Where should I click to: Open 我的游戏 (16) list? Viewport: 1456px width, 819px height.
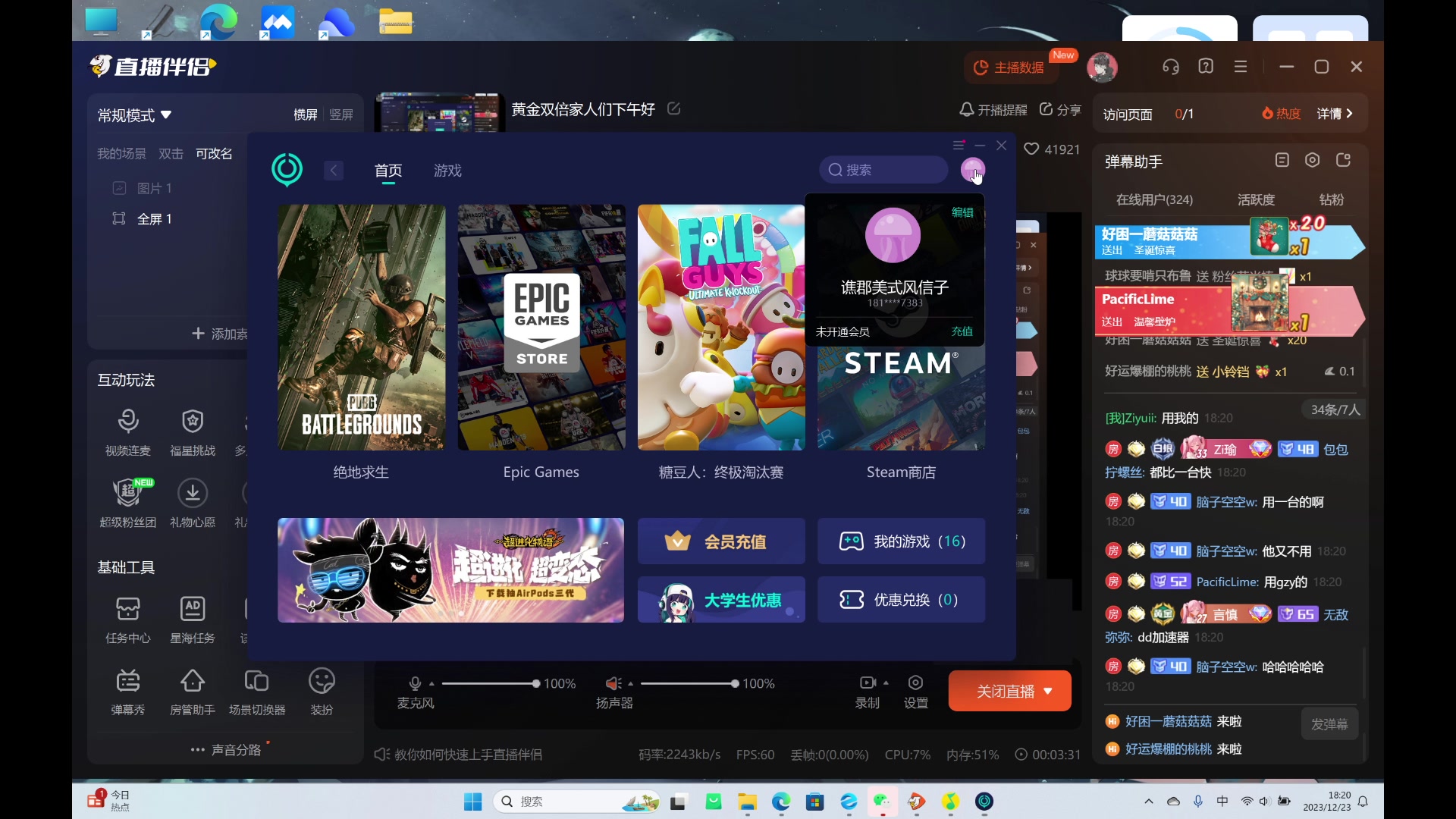(x=902, y=541)
